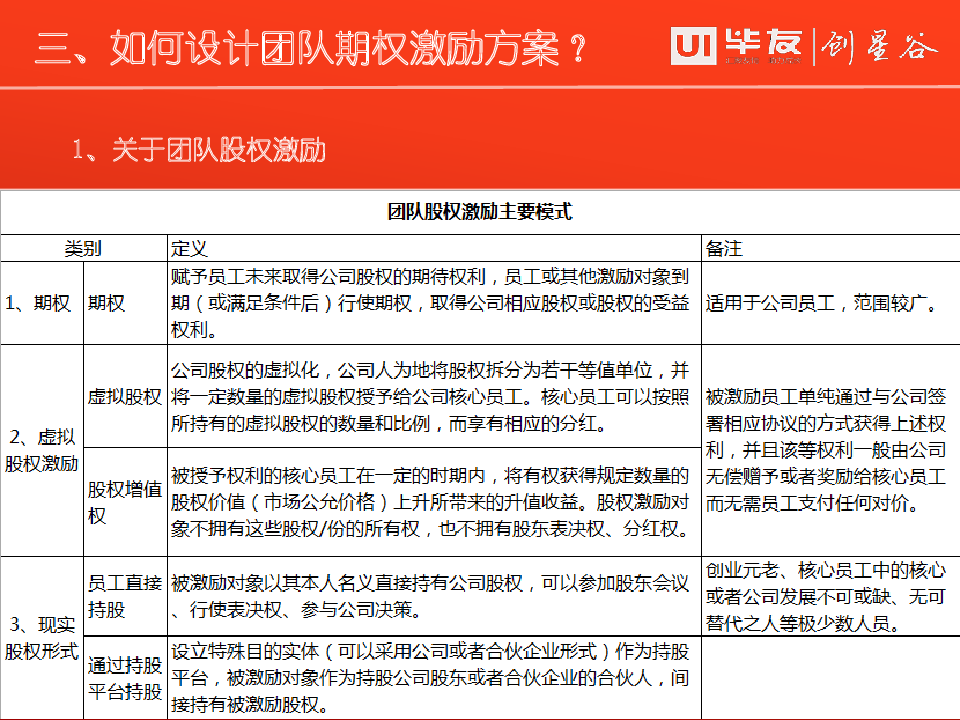The image size is (960, 720).
Task: Click the 通过持股平台持股 subcategory cell
Action: (x=124, y=677)
